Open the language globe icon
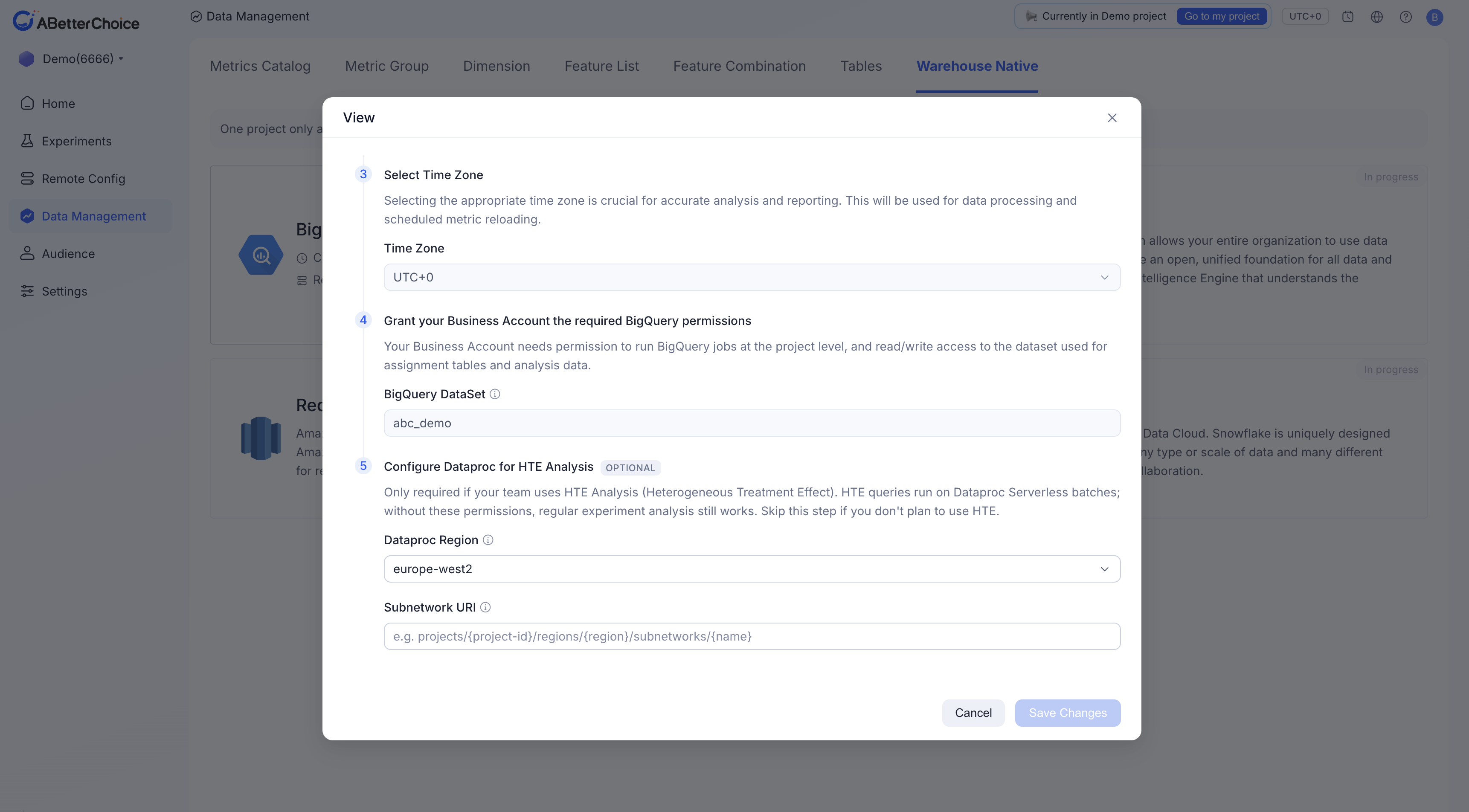Viewport: 1469px width, 812px height. pos(1376,17)
